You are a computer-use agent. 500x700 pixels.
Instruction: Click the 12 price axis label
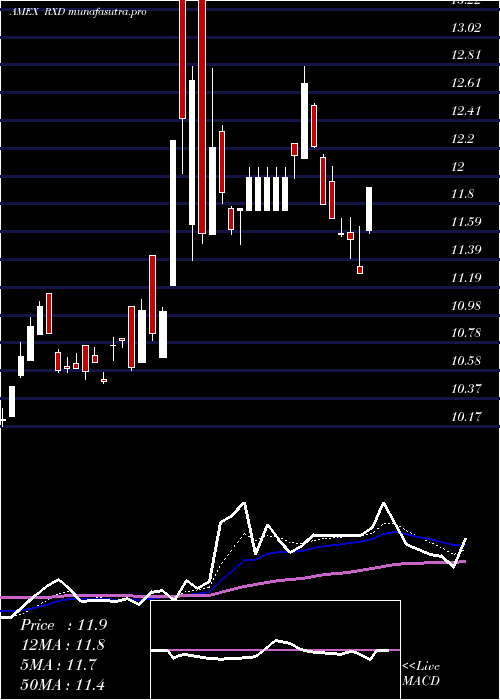pos(458,167)
